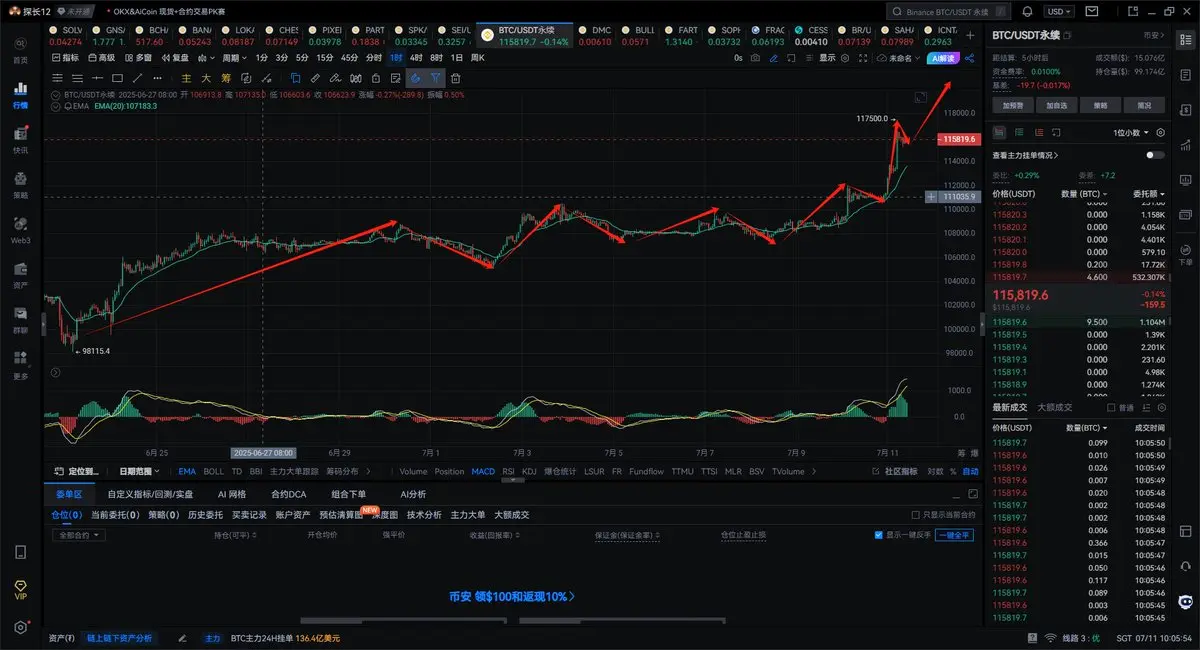Collapse the EMA legend expander on chart
Image resolution: width=1200 pixels, height=650 pixels.
click(x=56, y=105)
